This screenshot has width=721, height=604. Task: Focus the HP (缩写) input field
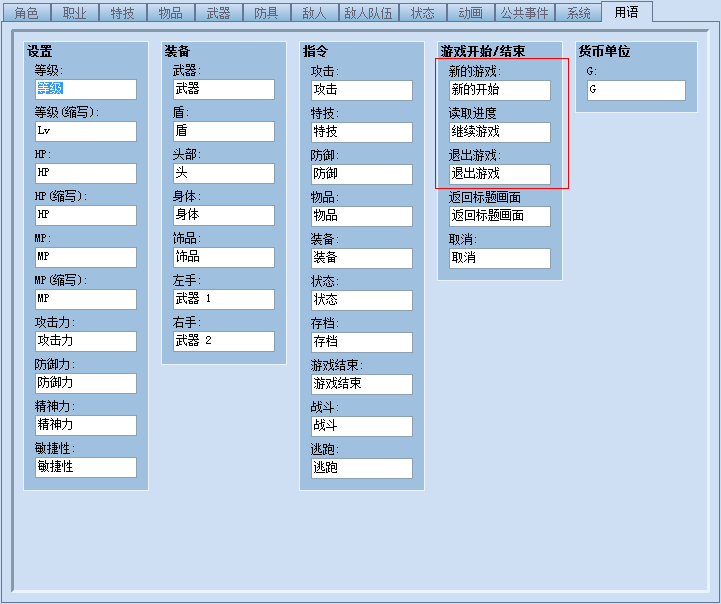[x=86, y=215]
